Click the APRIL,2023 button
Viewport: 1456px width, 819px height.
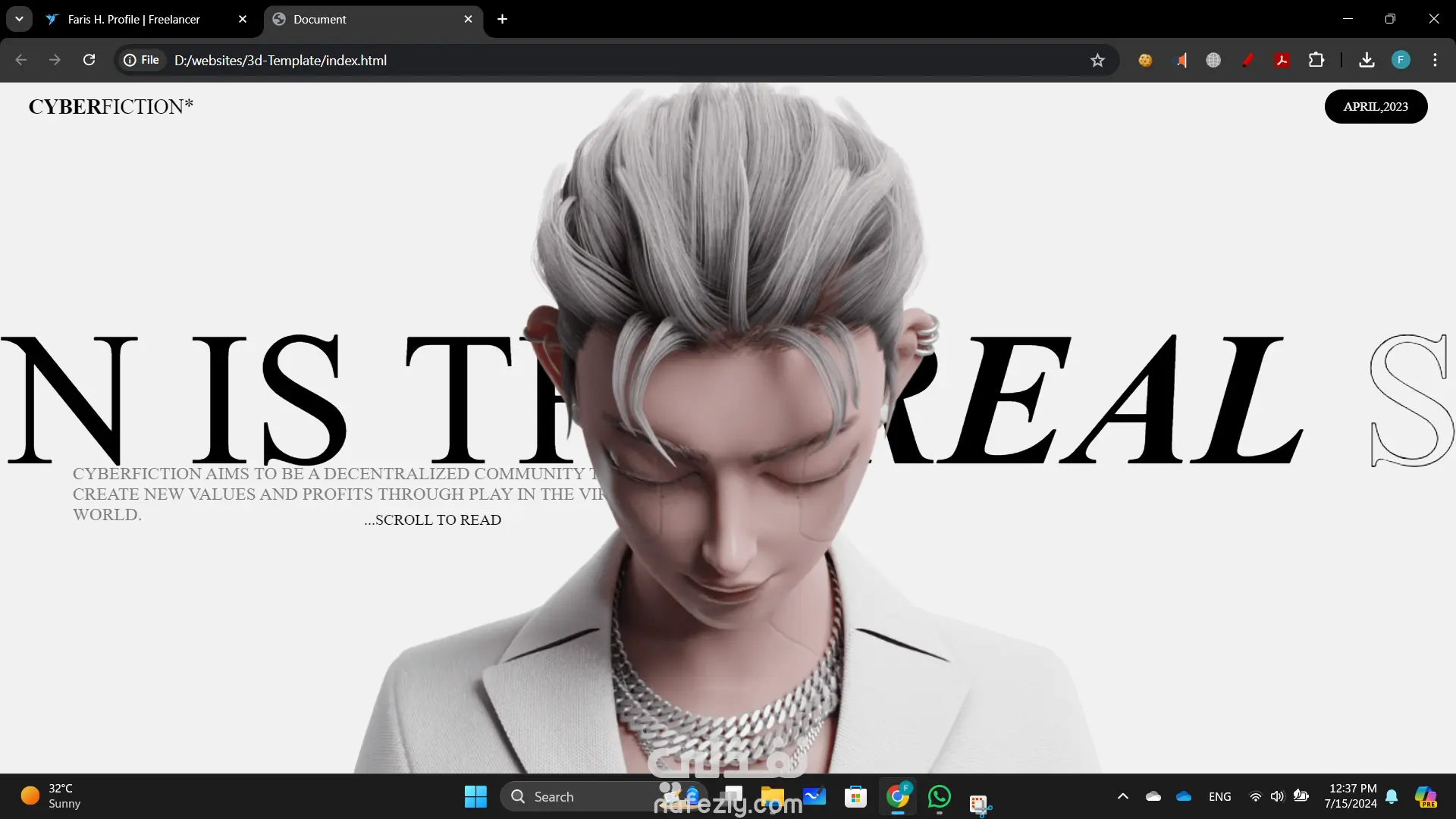[x=1376, y=107]
